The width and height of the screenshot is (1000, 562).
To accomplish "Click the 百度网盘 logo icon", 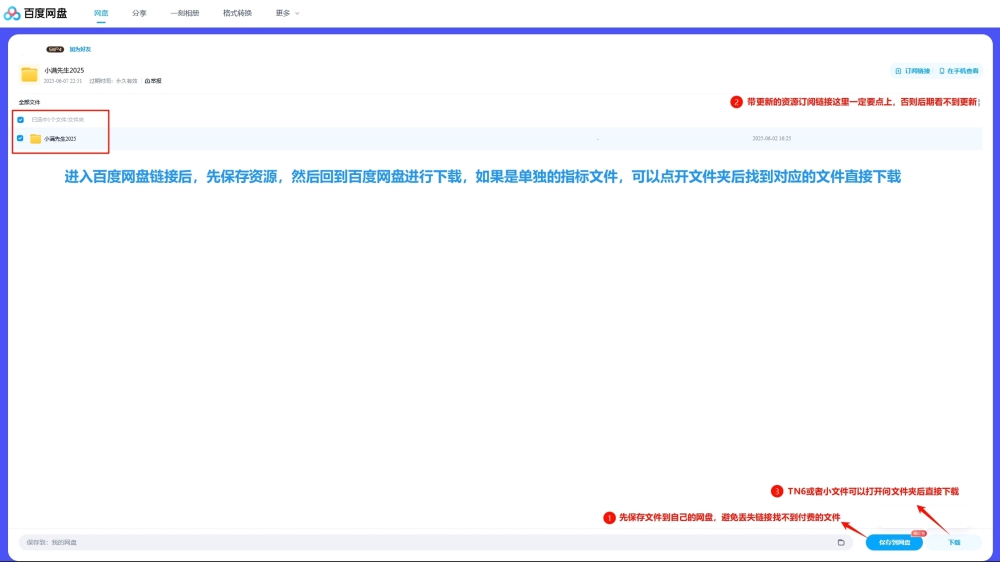I will pyautogui.click(x=12, y=13).
